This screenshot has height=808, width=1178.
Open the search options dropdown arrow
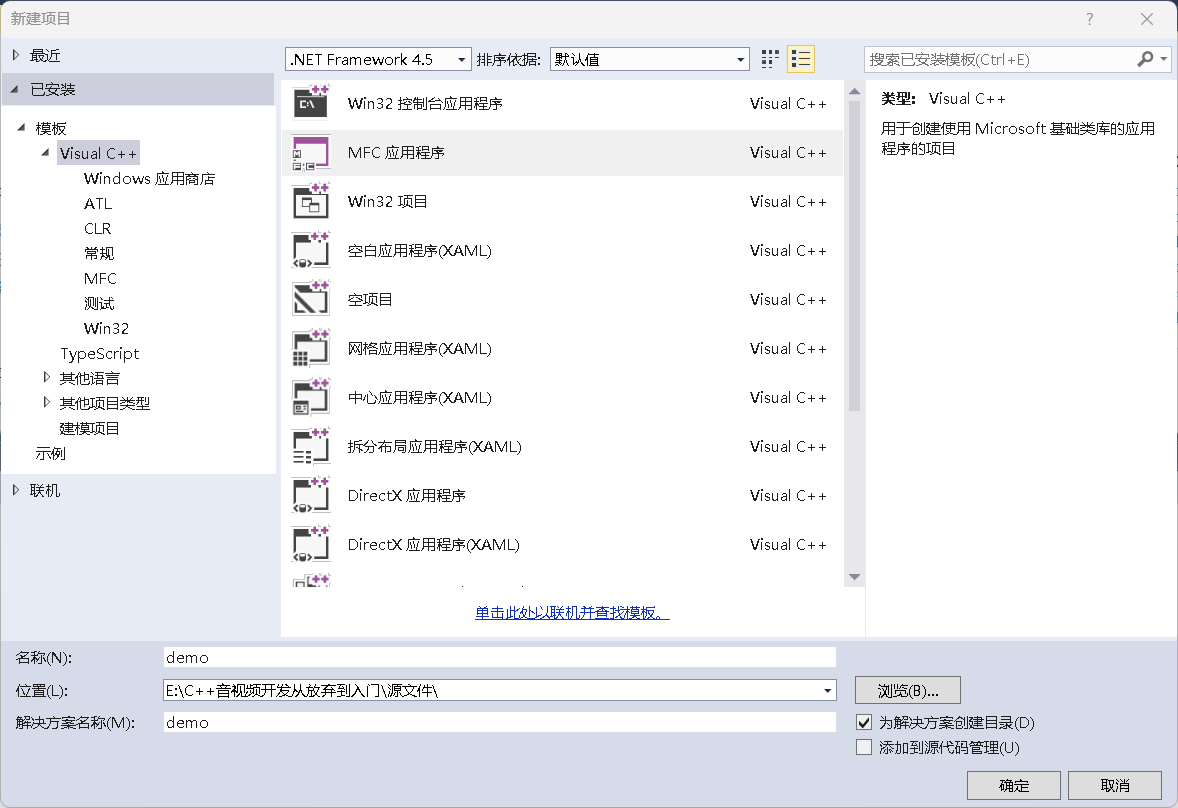pos(1164,59)
